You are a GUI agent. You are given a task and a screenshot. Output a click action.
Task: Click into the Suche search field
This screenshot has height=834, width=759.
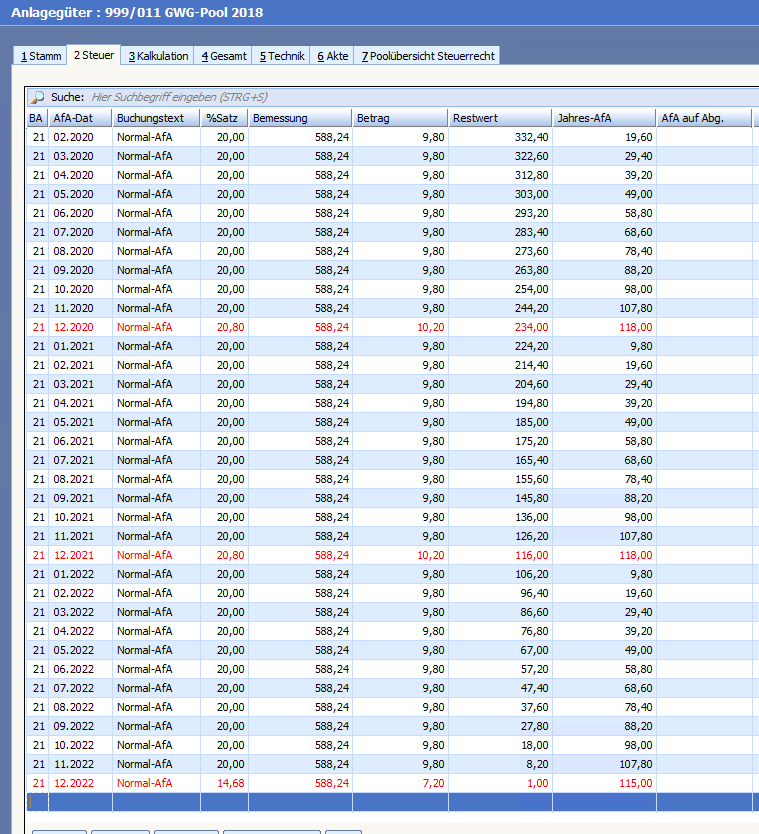tap(300, 97)
